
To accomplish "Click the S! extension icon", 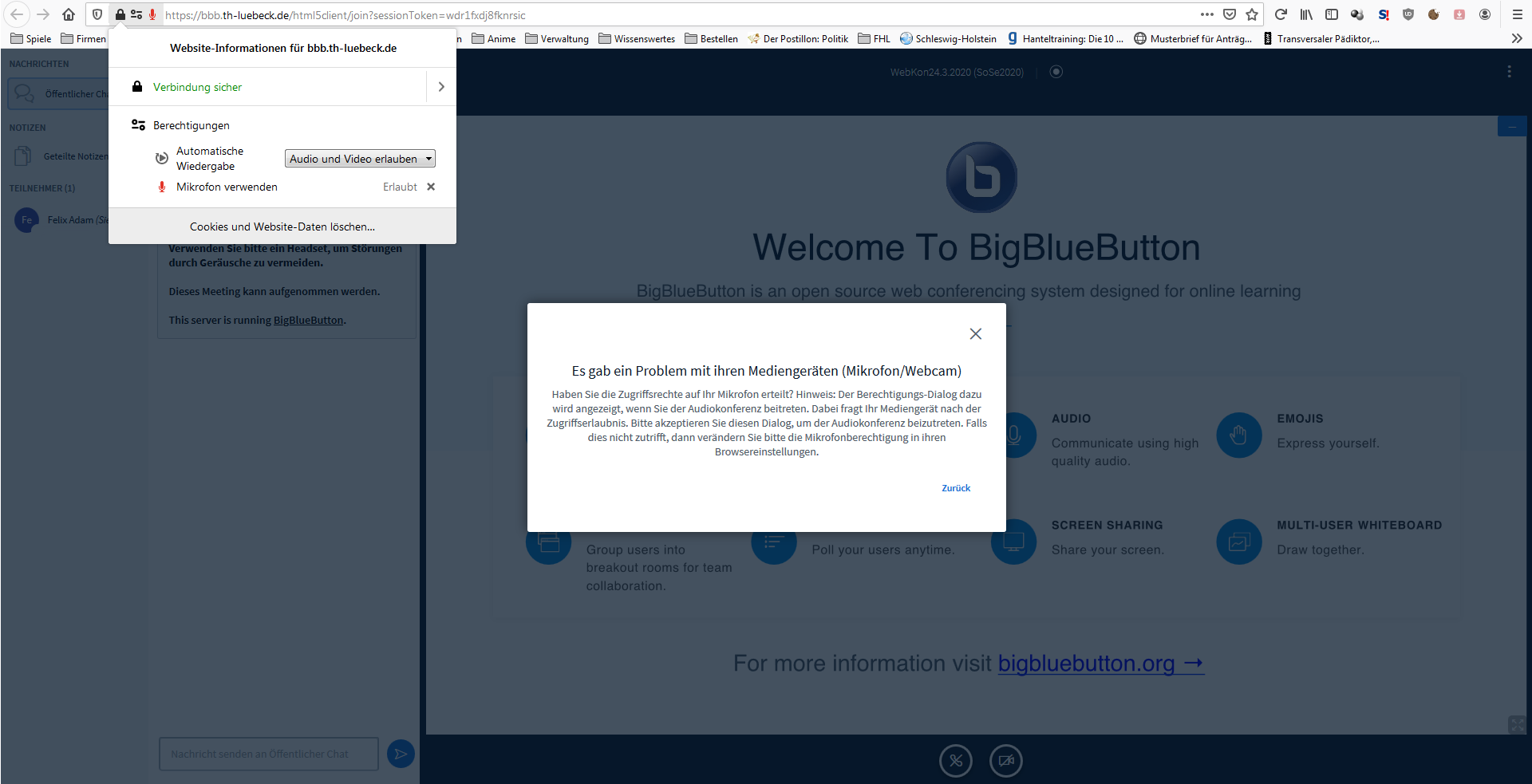I will (1384, 14).
